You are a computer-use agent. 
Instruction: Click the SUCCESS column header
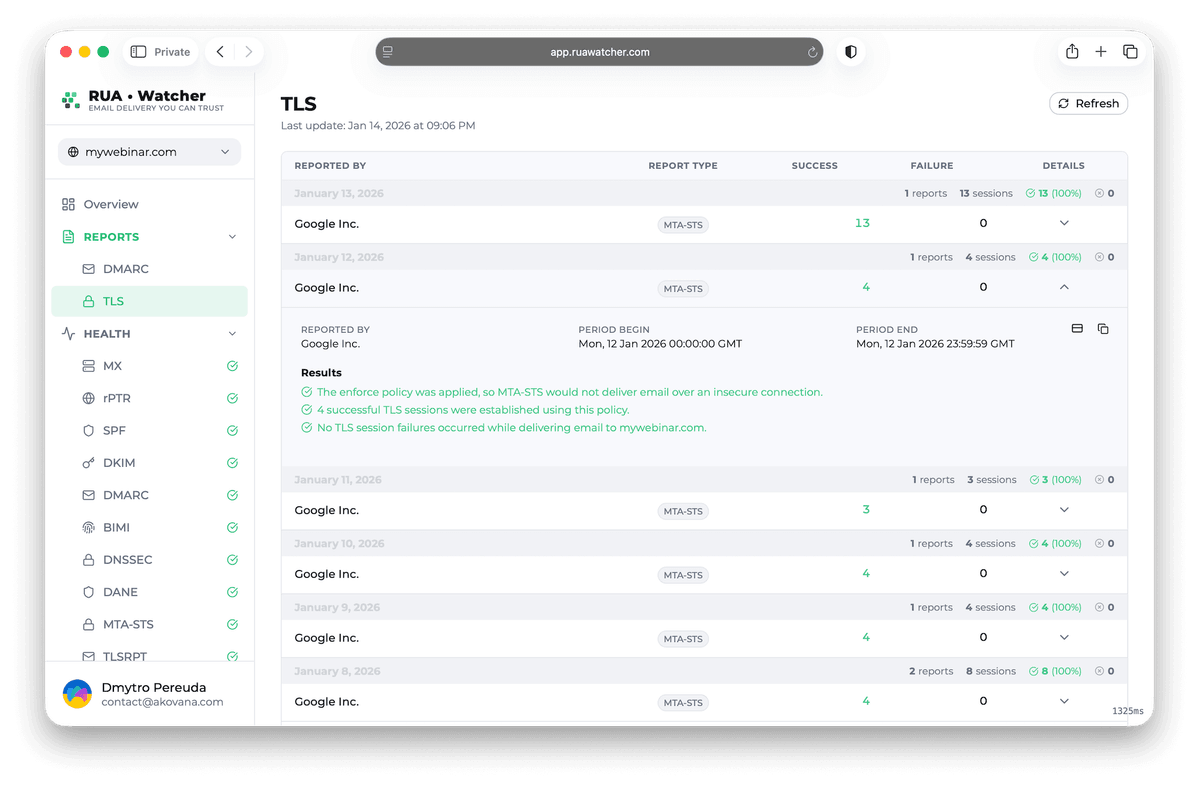(814, 165)
